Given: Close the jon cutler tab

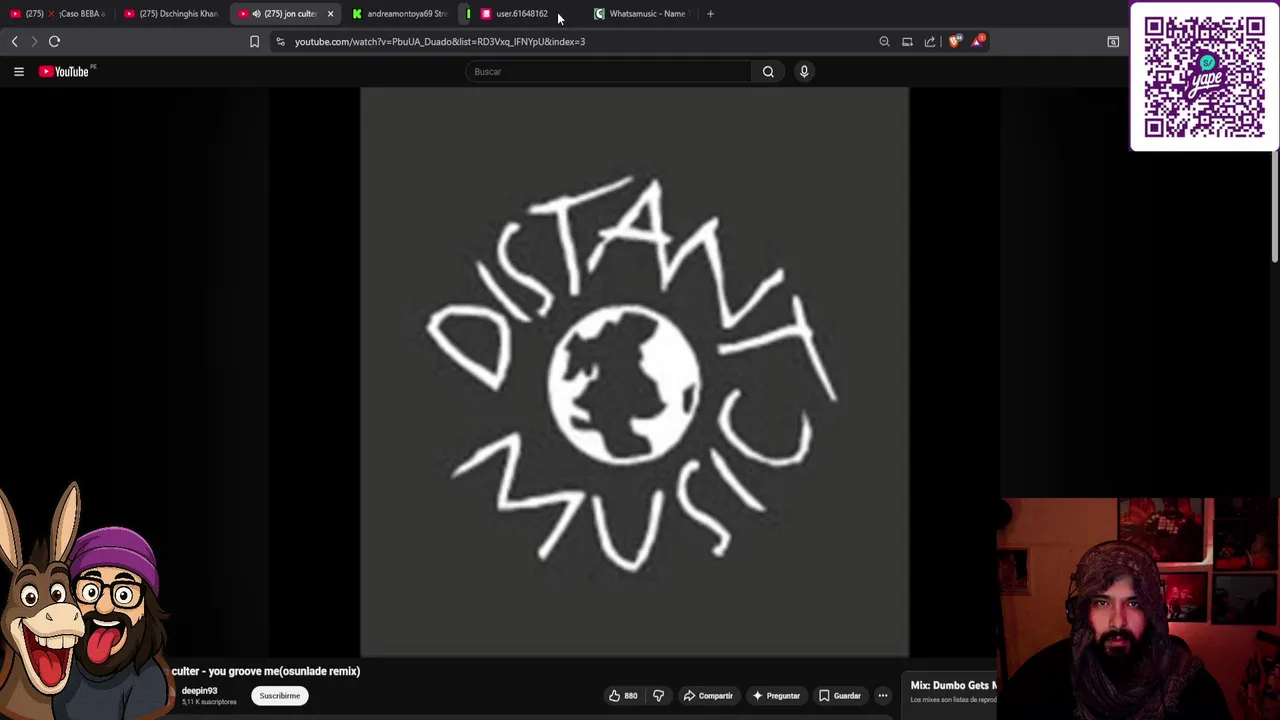Looking at the screenshot, I should [330, 14].
